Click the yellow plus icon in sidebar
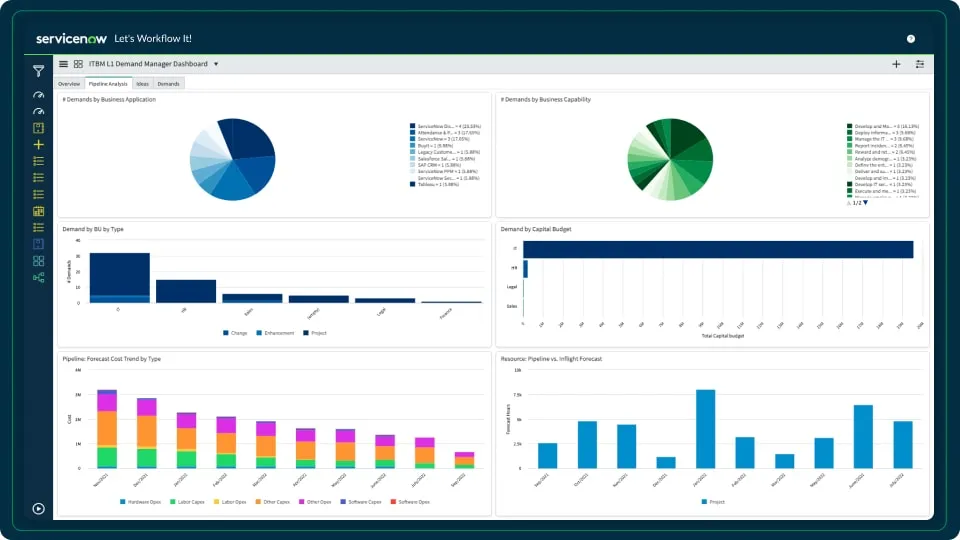 pos(39,144)
